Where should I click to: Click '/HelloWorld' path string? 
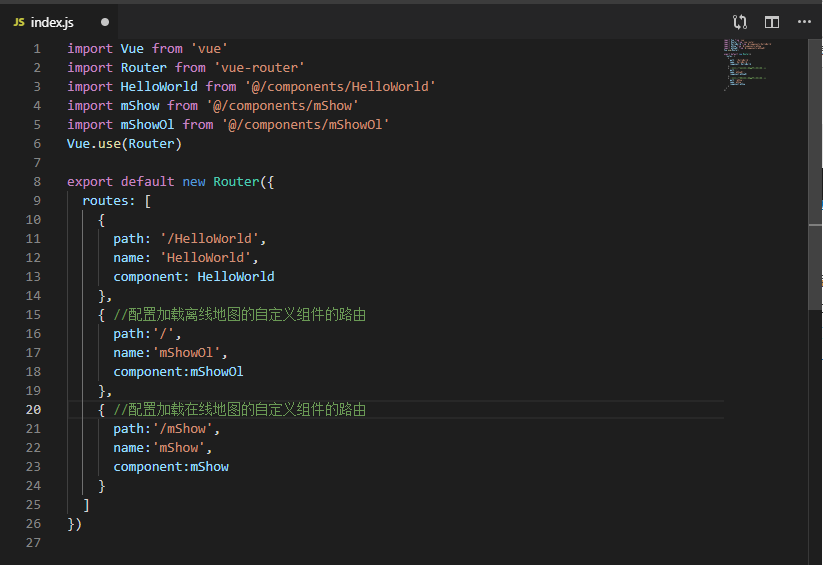[209, 239]
